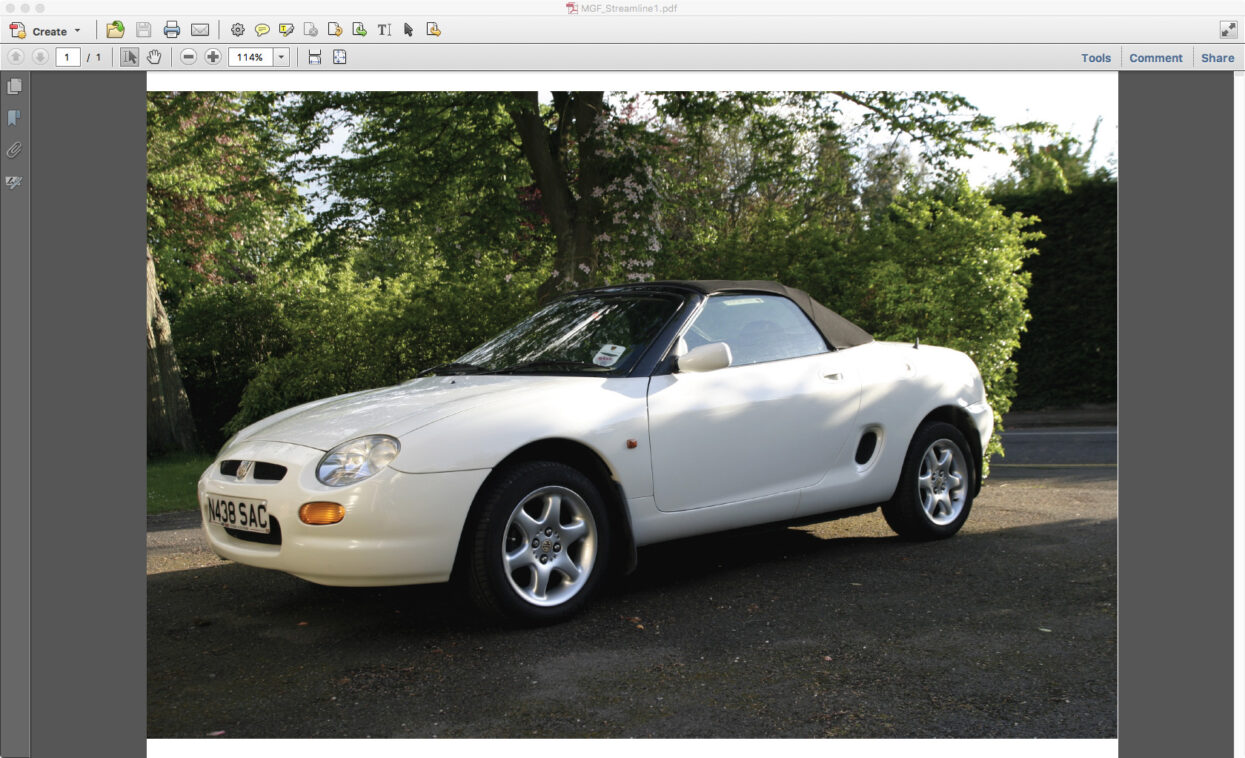Click the Share pane link
1245x758 pixels.
click(1217, 58)
